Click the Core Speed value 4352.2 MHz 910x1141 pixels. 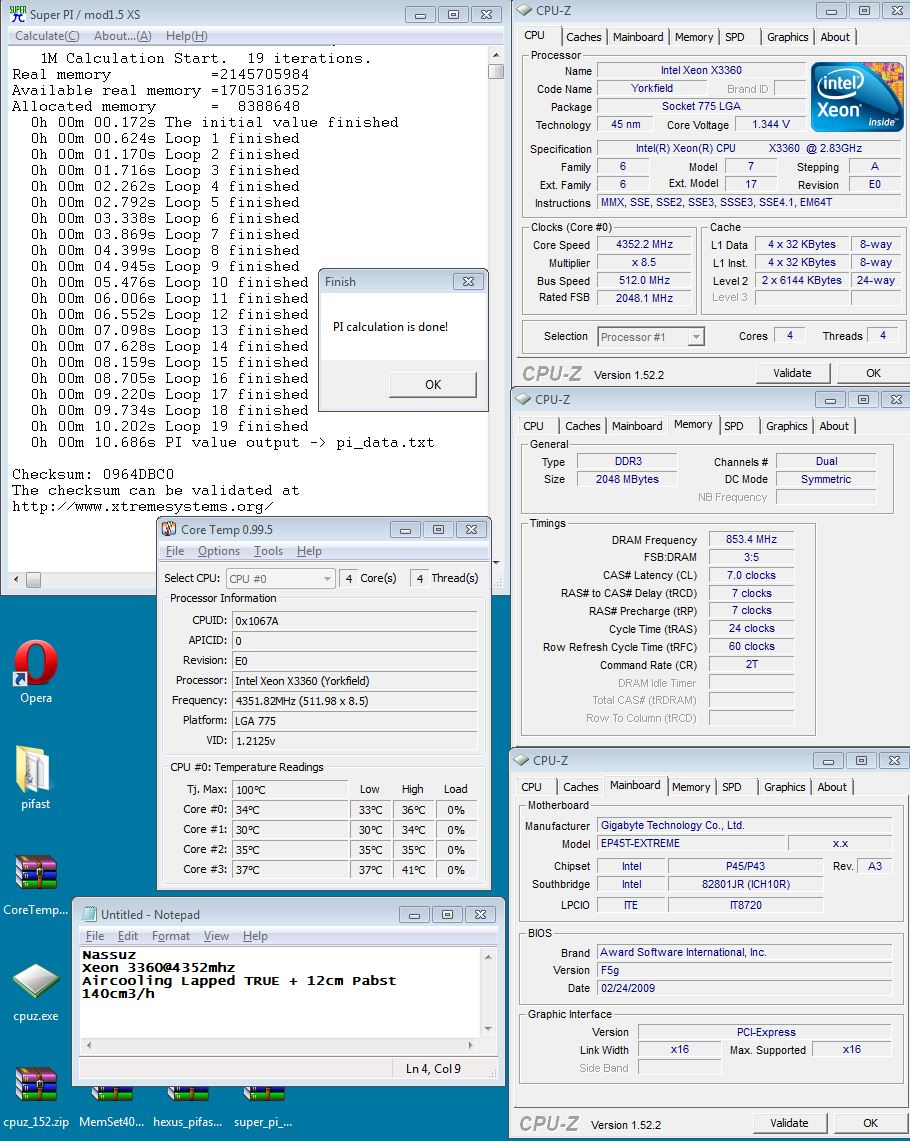(x=644, y=244)
